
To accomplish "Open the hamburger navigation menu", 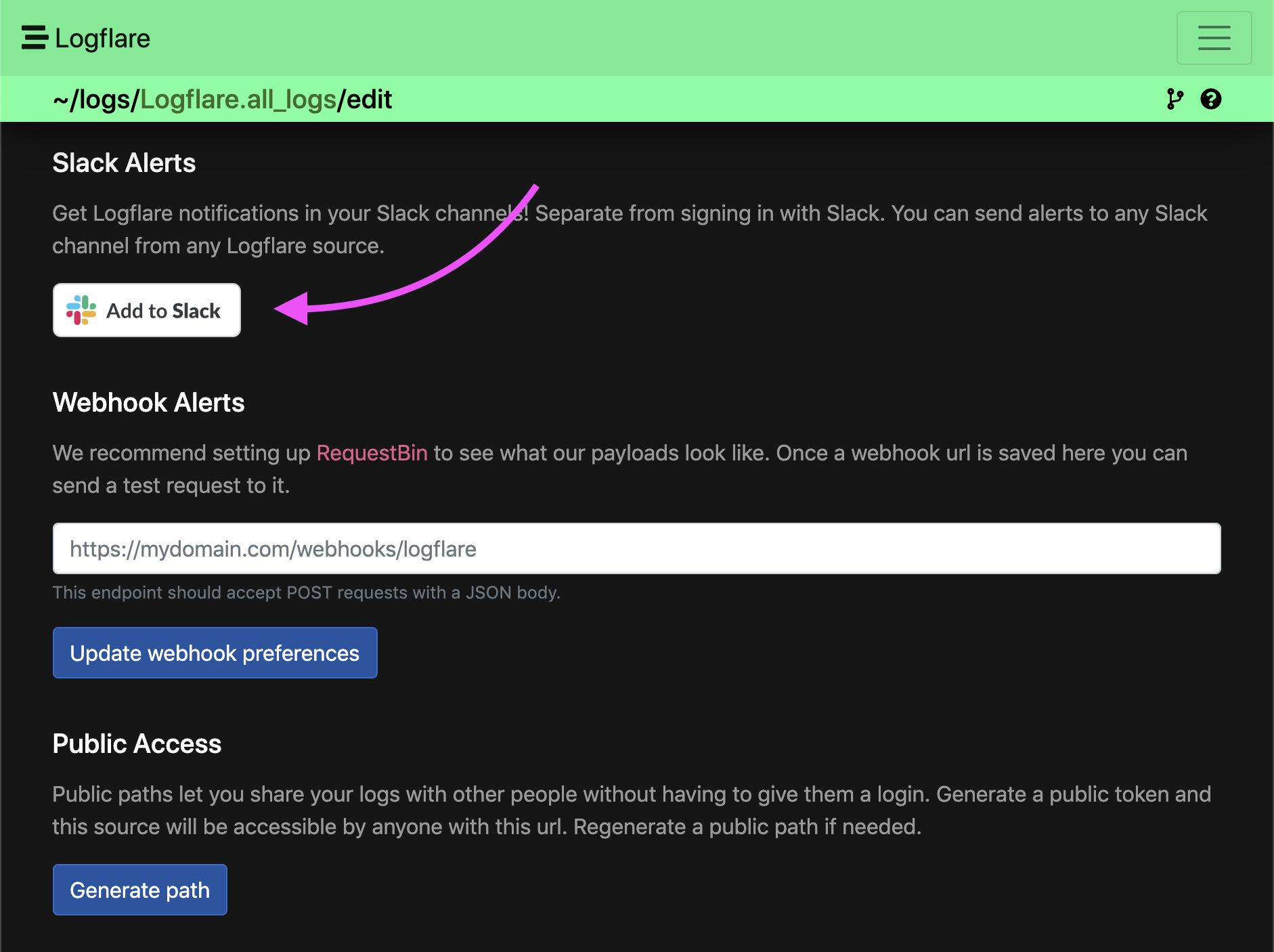I will pyautogui.click(x=1213, y=38).
